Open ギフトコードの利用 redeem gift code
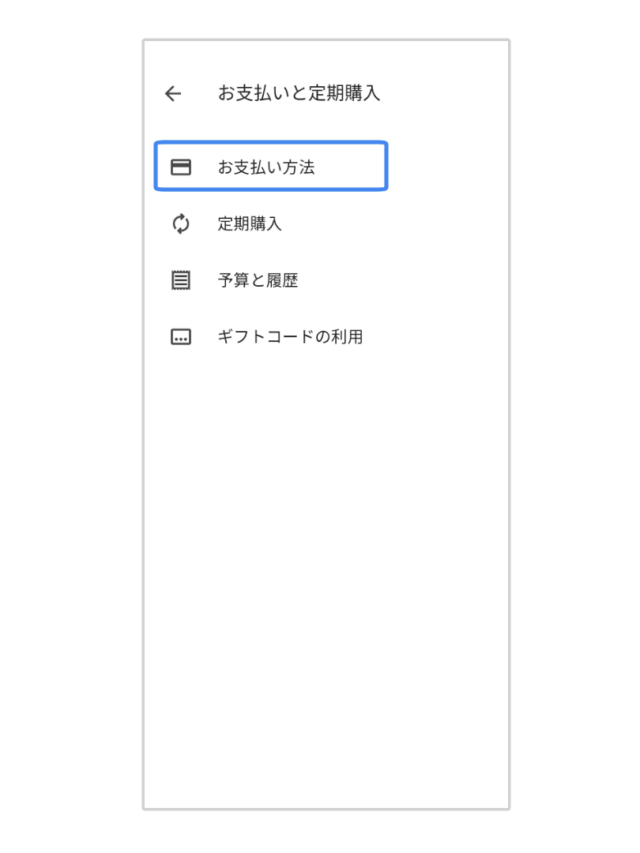 click(271, 337)
